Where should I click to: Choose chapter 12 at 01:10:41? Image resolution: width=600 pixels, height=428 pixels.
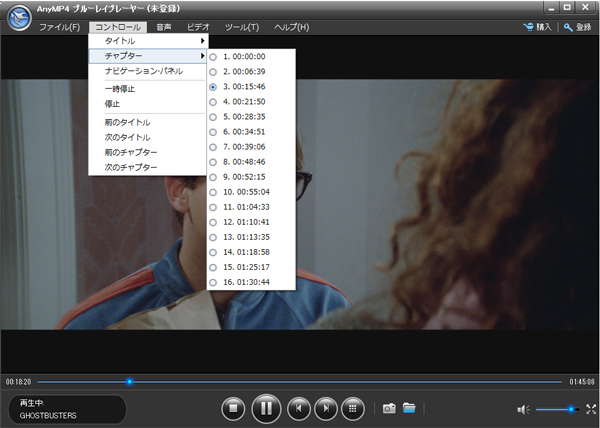tap(251, 222)
